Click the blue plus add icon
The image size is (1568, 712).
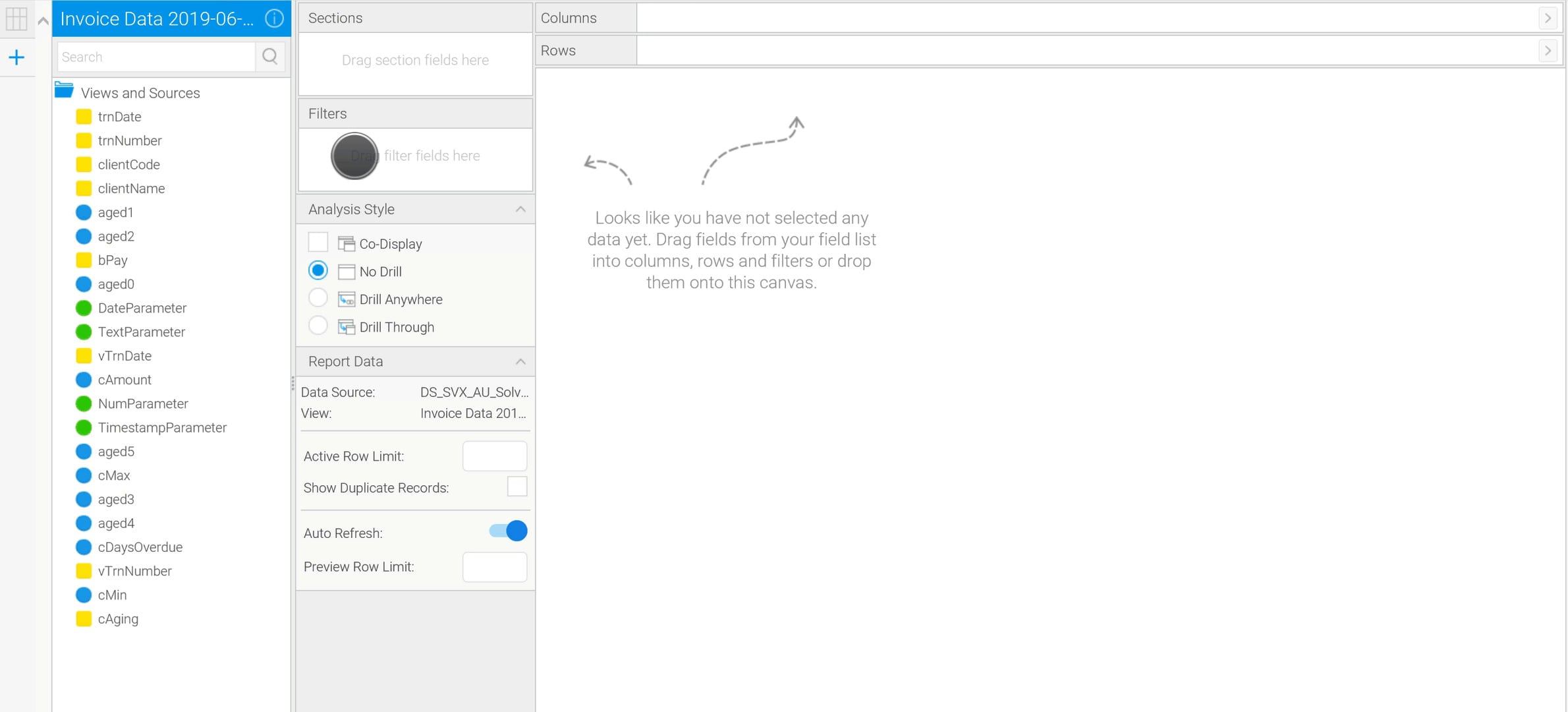coord(16,57)
